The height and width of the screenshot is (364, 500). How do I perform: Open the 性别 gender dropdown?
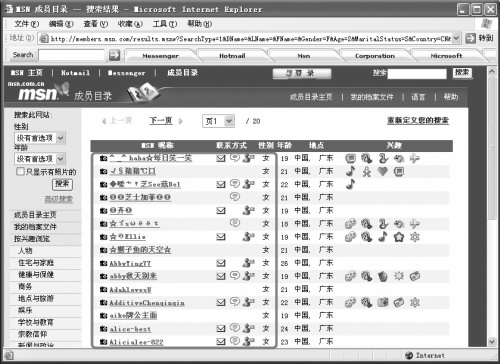[x=60, y=138]
